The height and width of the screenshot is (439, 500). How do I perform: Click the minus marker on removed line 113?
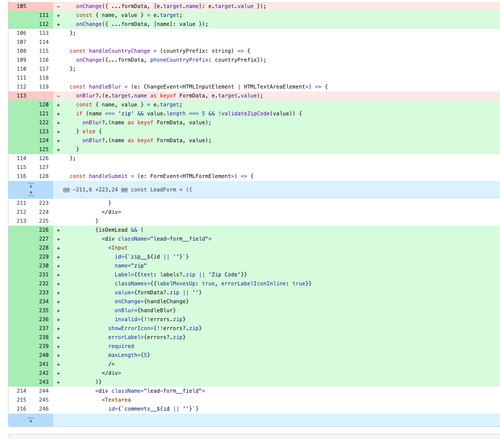pos(58,96)
